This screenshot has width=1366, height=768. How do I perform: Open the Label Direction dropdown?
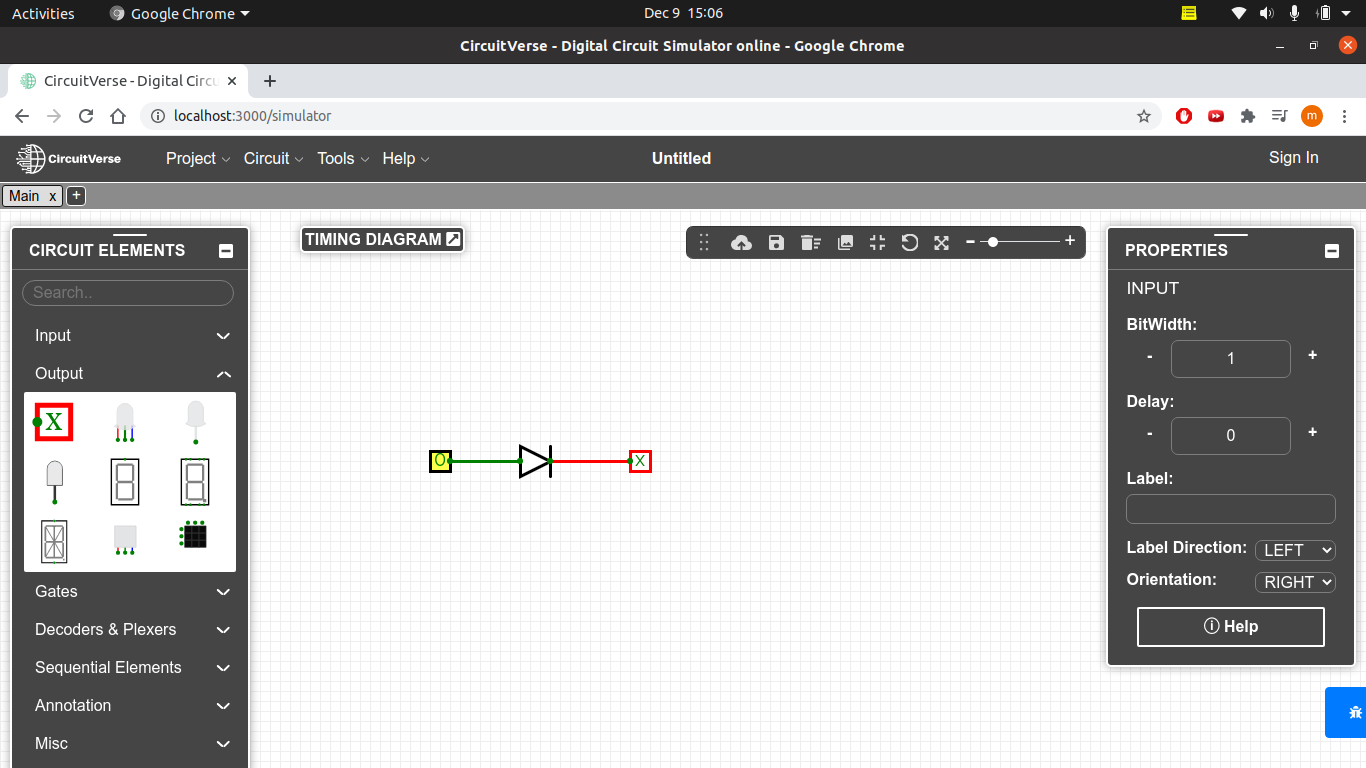(x=1295, y=550)
